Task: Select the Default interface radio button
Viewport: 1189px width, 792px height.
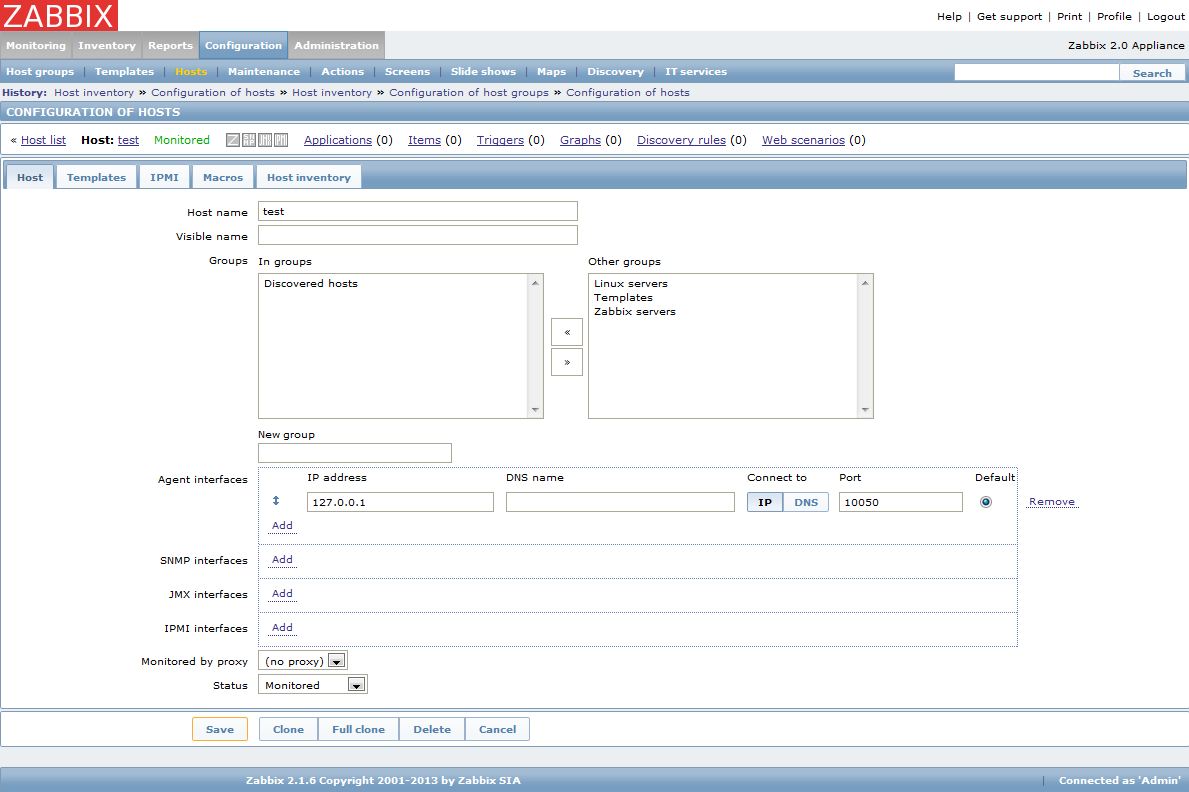Action: click(986, 501)
